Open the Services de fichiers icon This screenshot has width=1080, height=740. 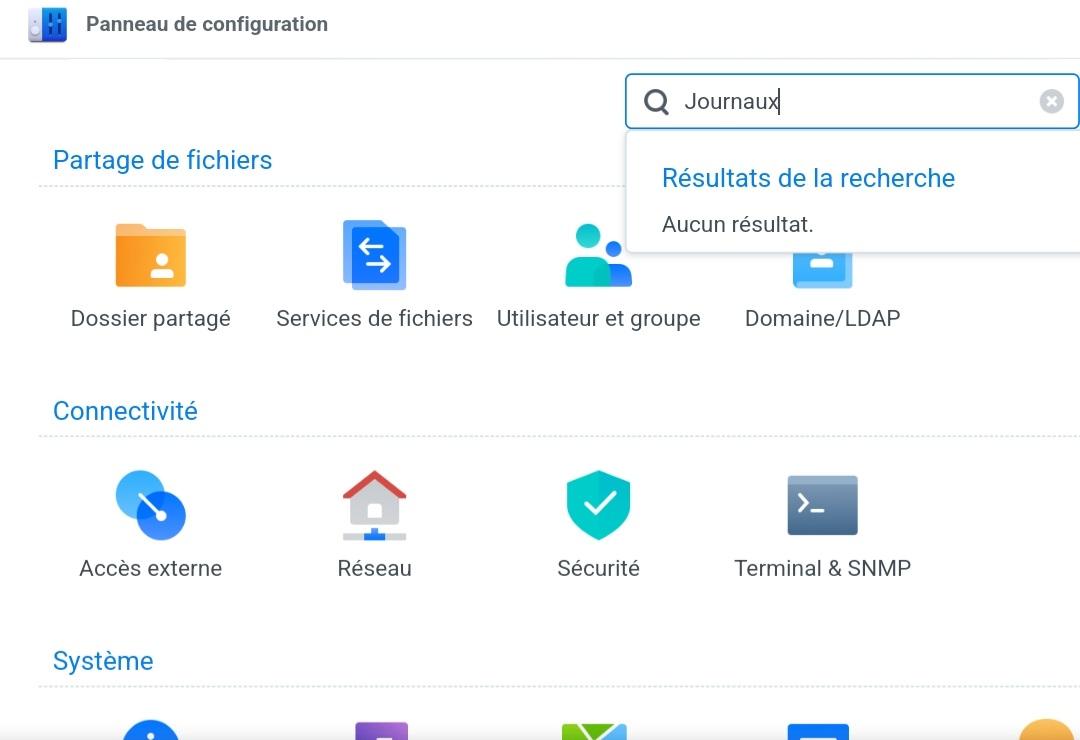374,255
